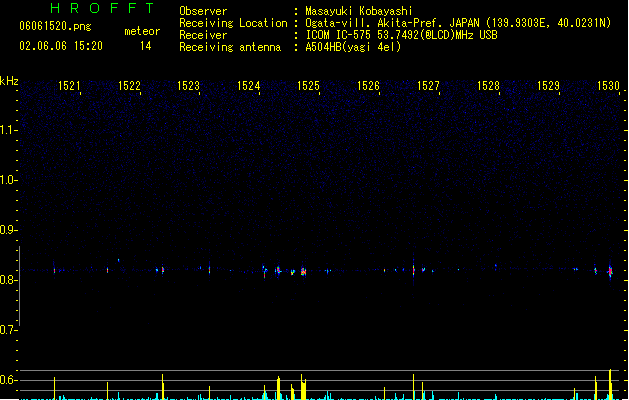Click the 0.7 kHz frequency label
Image resolution: width=629 pixels, height=400 pixels.
pyautogui.click(x=8, y=330)
